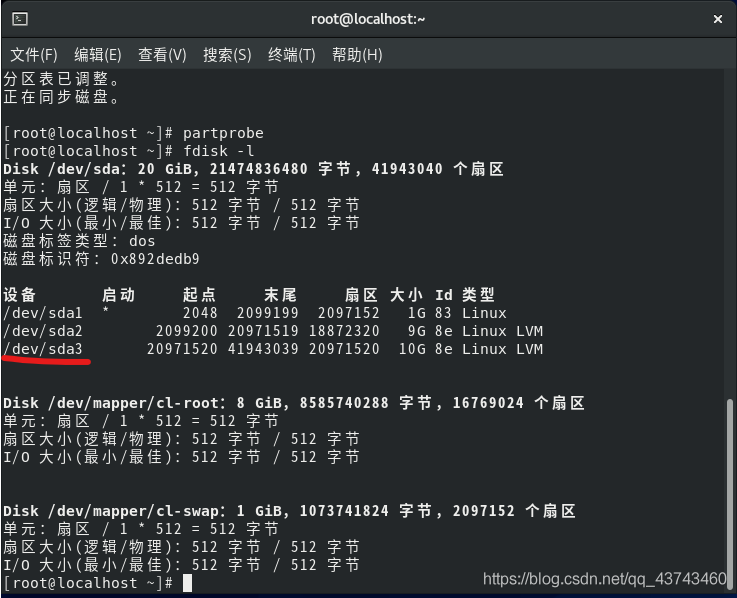Click the root@localhost:~ window title

(x=368, y=19)
